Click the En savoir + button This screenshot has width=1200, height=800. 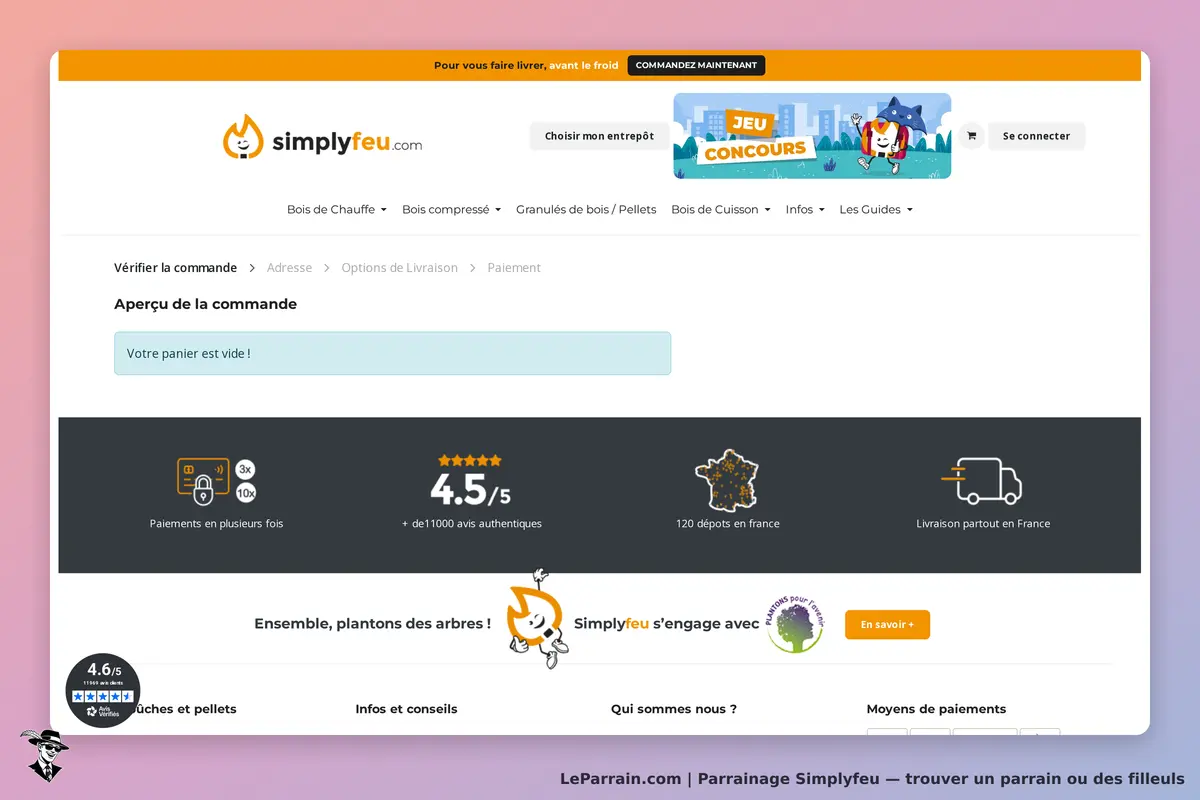coord(887,624)
